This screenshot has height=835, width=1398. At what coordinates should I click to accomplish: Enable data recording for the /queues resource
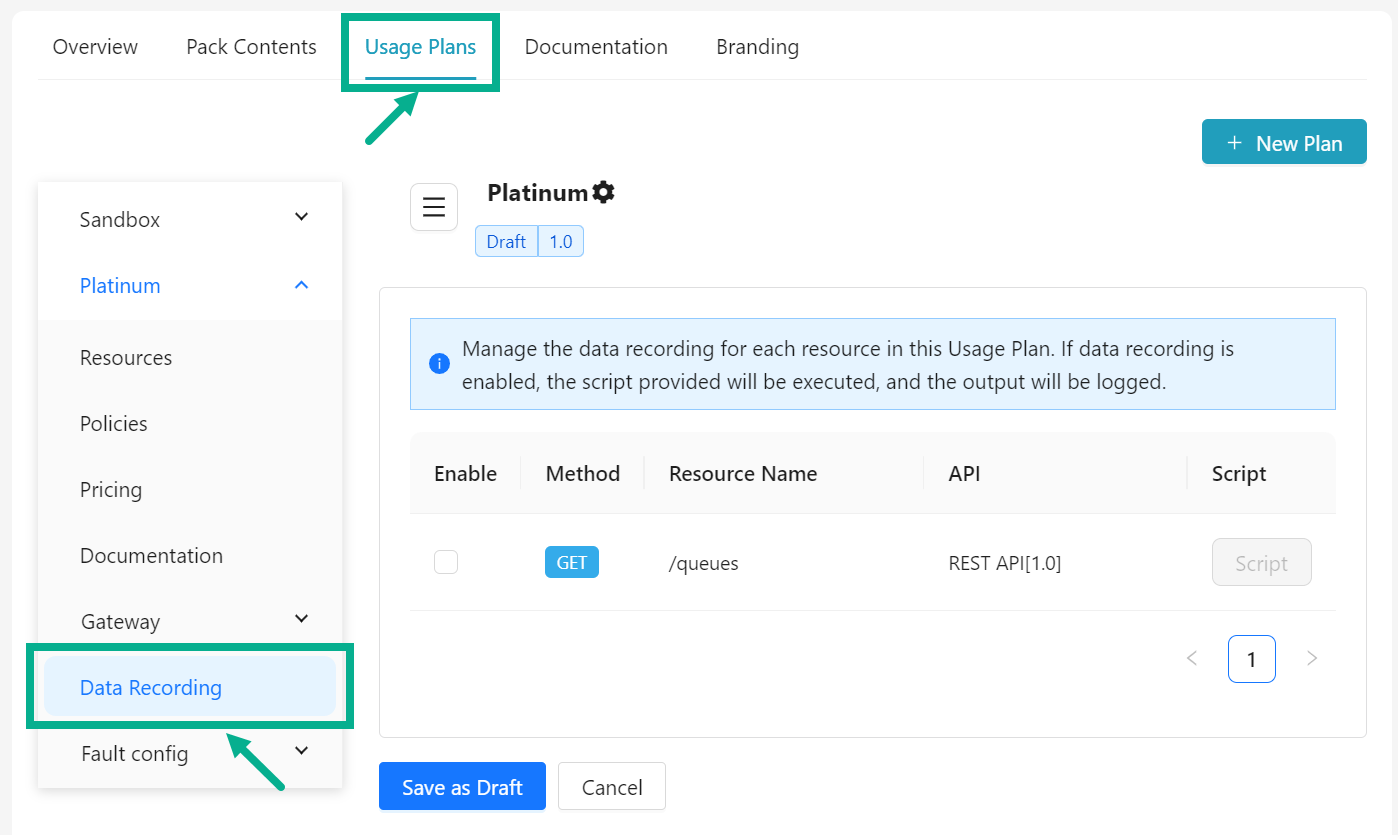(445, 561)
